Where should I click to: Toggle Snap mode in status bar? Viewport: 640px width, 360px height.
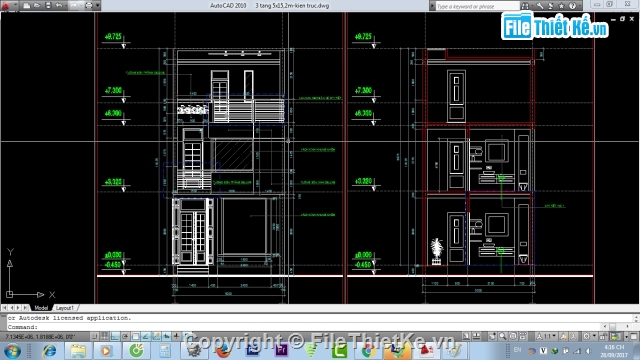coord(94,336)
